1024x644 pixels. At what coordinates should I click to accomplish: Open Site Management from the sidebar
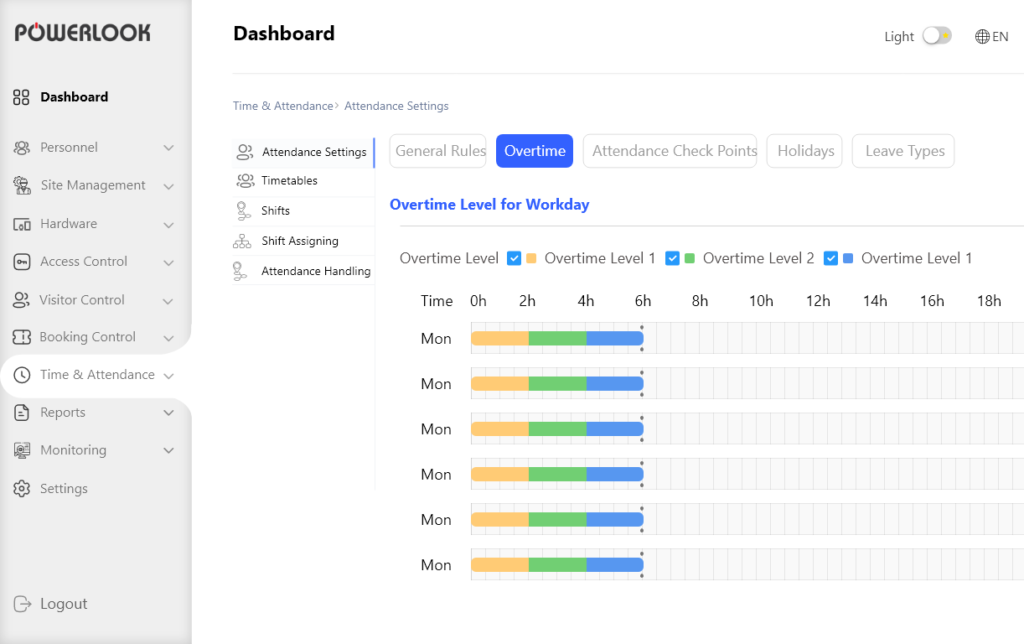21,185
